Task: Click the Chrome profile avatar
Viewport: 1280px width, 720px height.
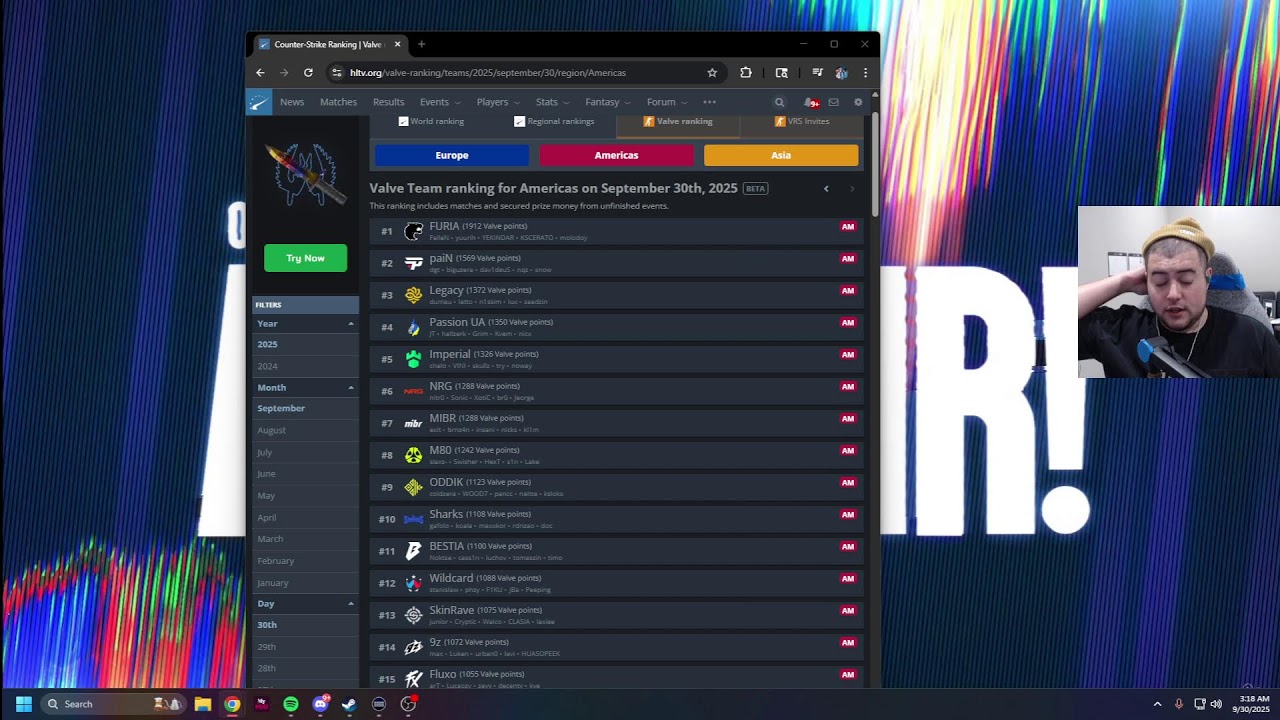Action: pyautogui.click(x=841, y=73)
